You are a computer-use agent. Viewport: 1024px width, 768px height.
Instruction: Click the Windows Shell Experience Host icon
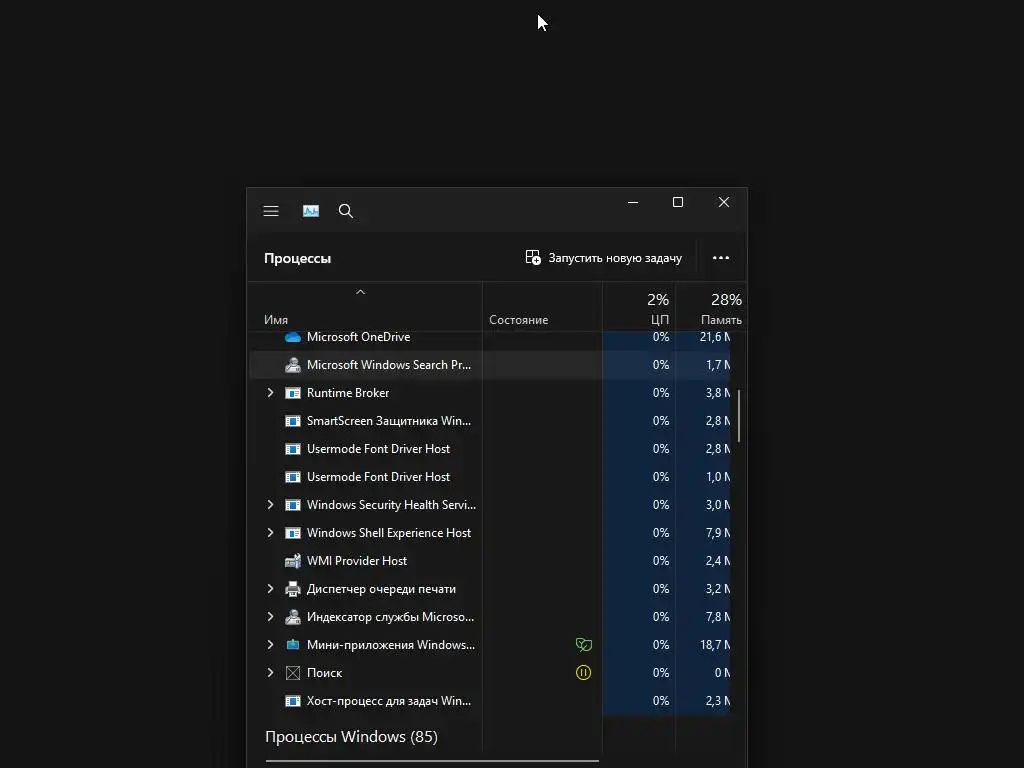[x=293, y=533]
